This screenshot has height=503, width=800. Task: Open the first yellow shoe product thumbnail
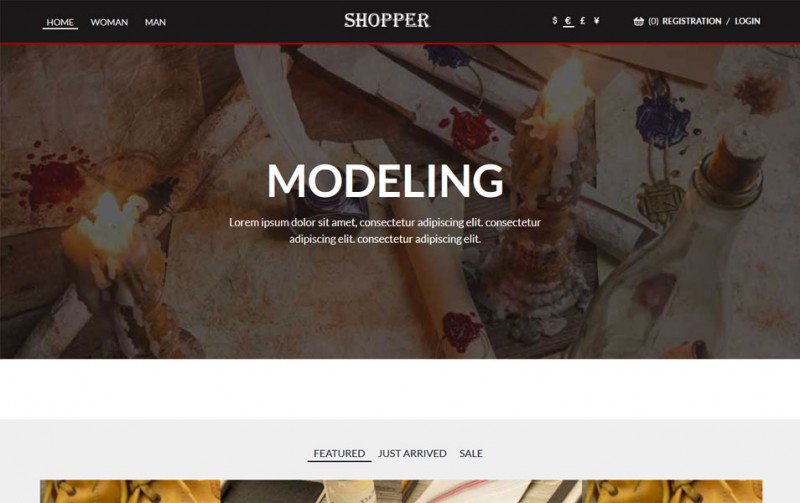coord(130,491)
